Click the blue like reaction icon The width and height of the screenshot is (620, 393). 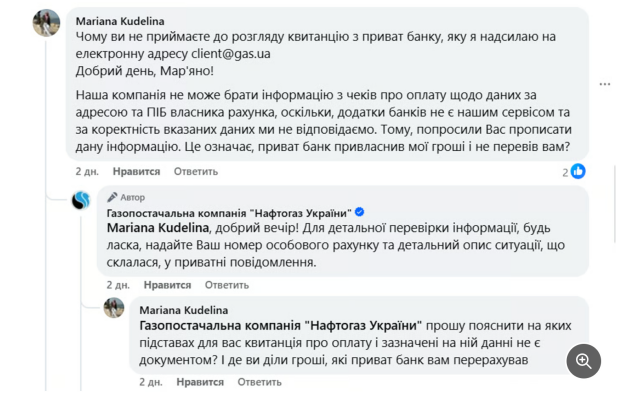[x=578, y=172]
